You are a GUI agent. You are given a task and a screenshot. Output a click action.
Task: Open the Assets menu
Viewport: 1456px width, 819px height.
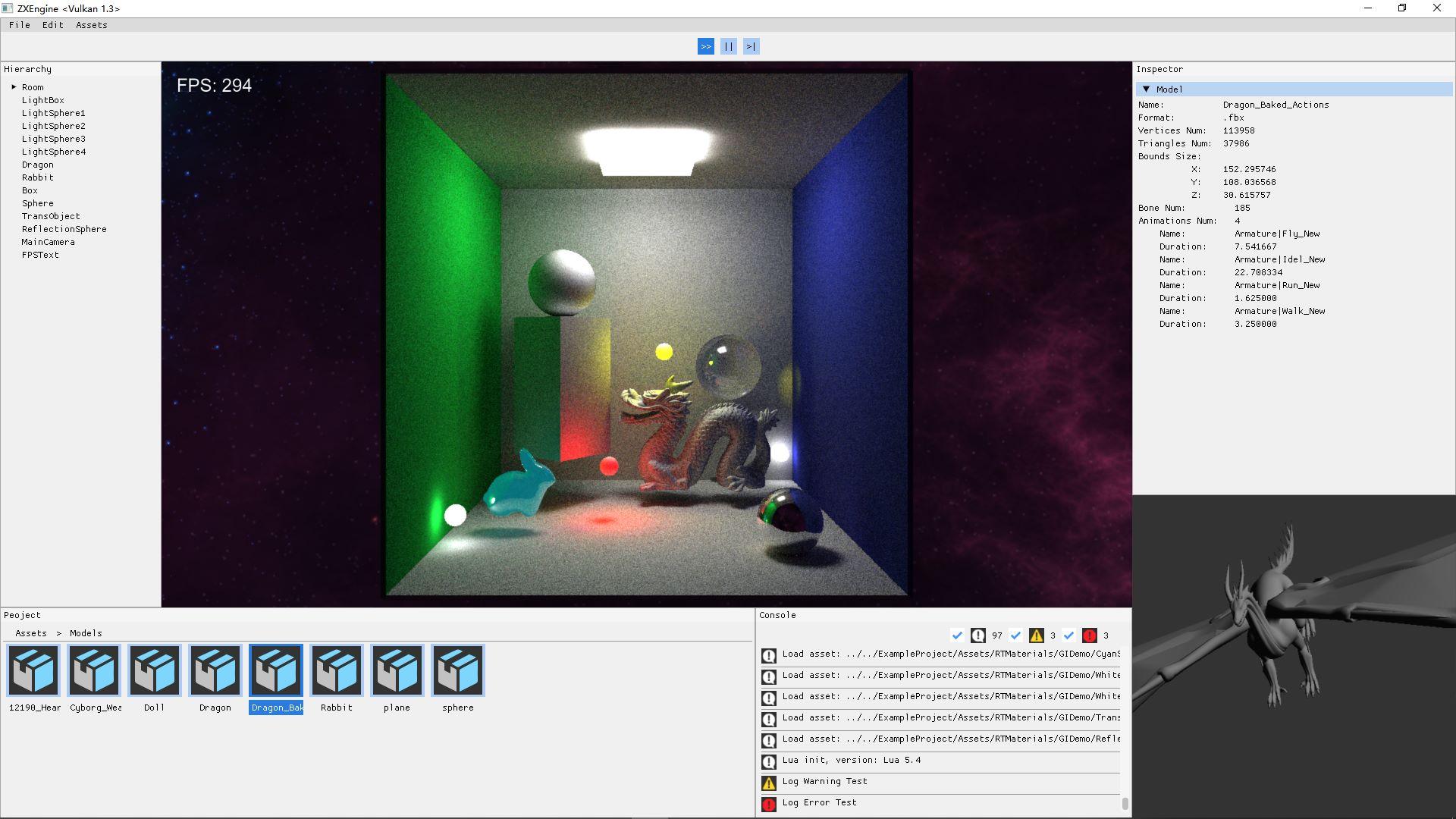coord(91,25)
